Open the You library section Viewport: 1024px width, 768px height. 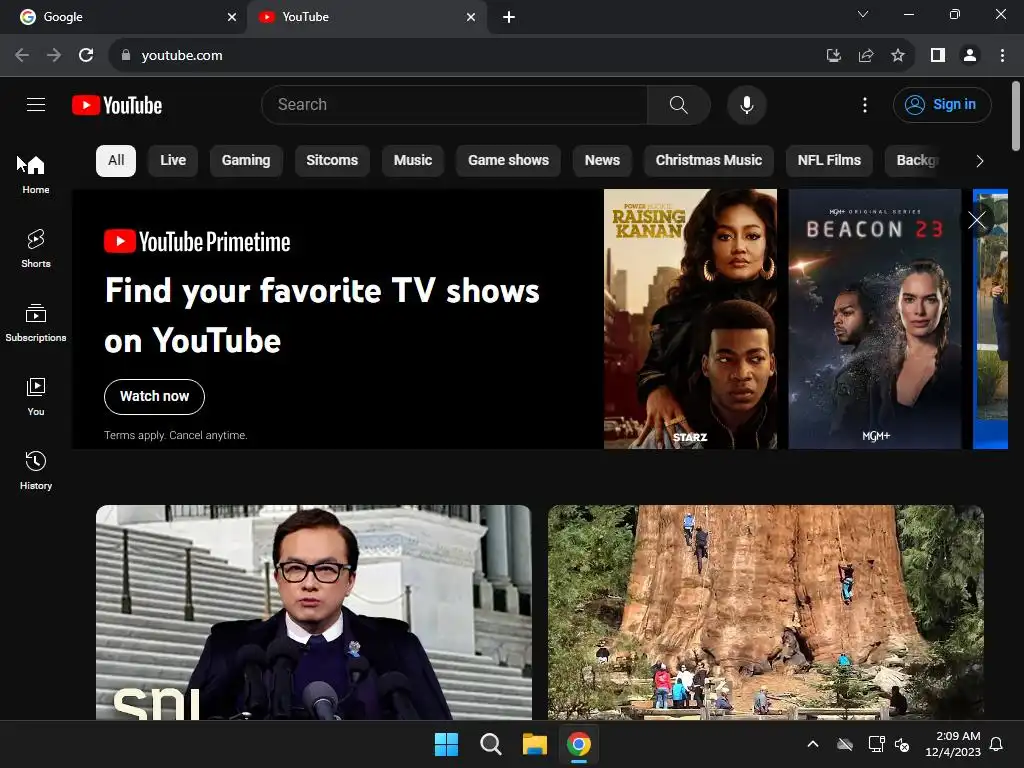36,396
